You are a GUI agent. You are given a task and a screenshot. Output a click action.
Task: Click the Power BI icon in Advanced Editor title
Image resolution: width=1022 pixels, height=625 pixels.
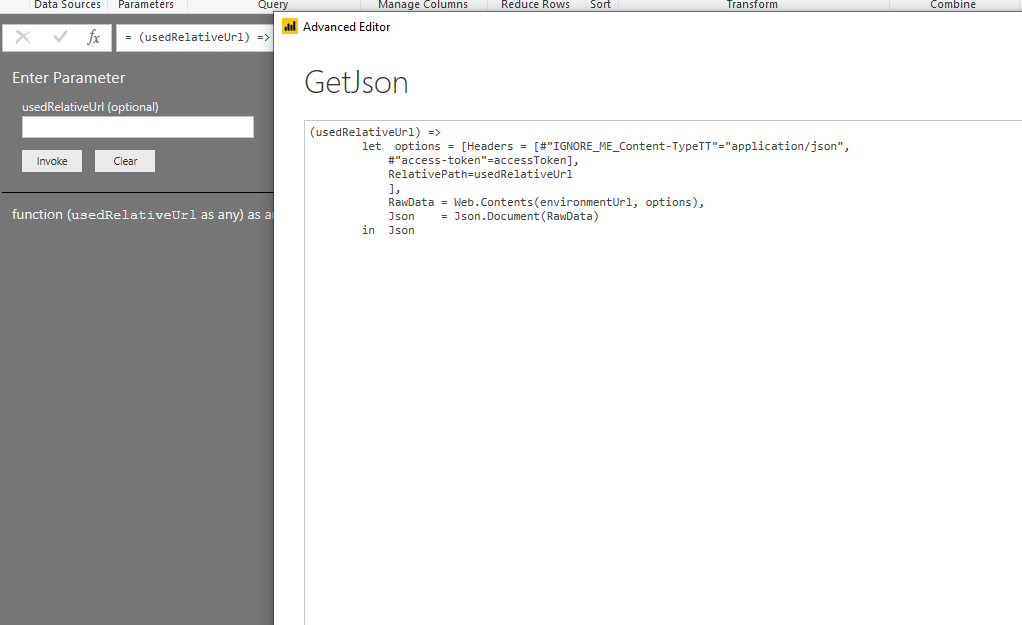[x=289, y=27]
